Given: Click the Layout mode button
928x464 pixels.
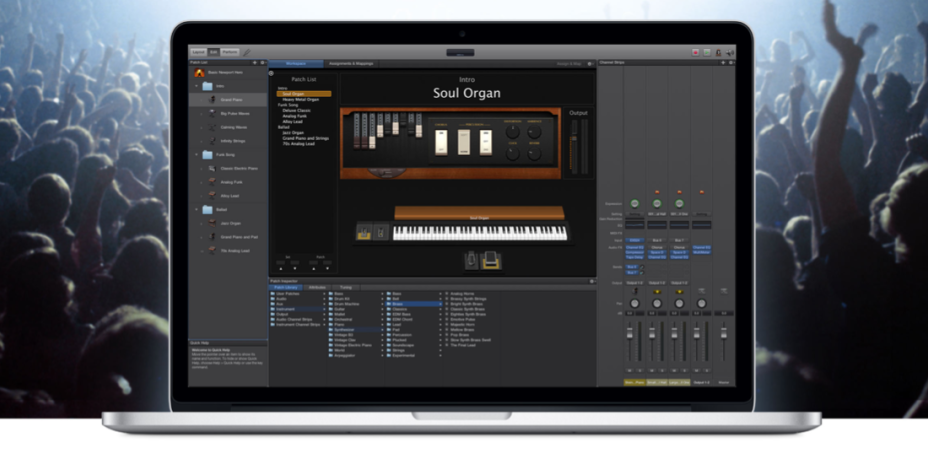Looking at the screenshot, I should [x=198, y=51].
